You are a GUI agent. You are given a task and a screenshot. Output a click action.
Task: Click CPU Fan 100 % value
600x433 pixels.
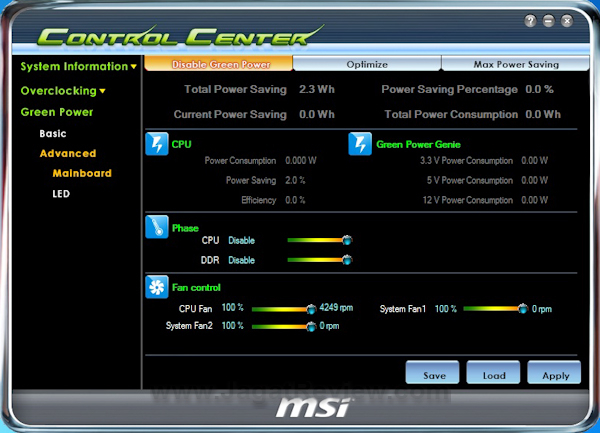pos(233,308)
